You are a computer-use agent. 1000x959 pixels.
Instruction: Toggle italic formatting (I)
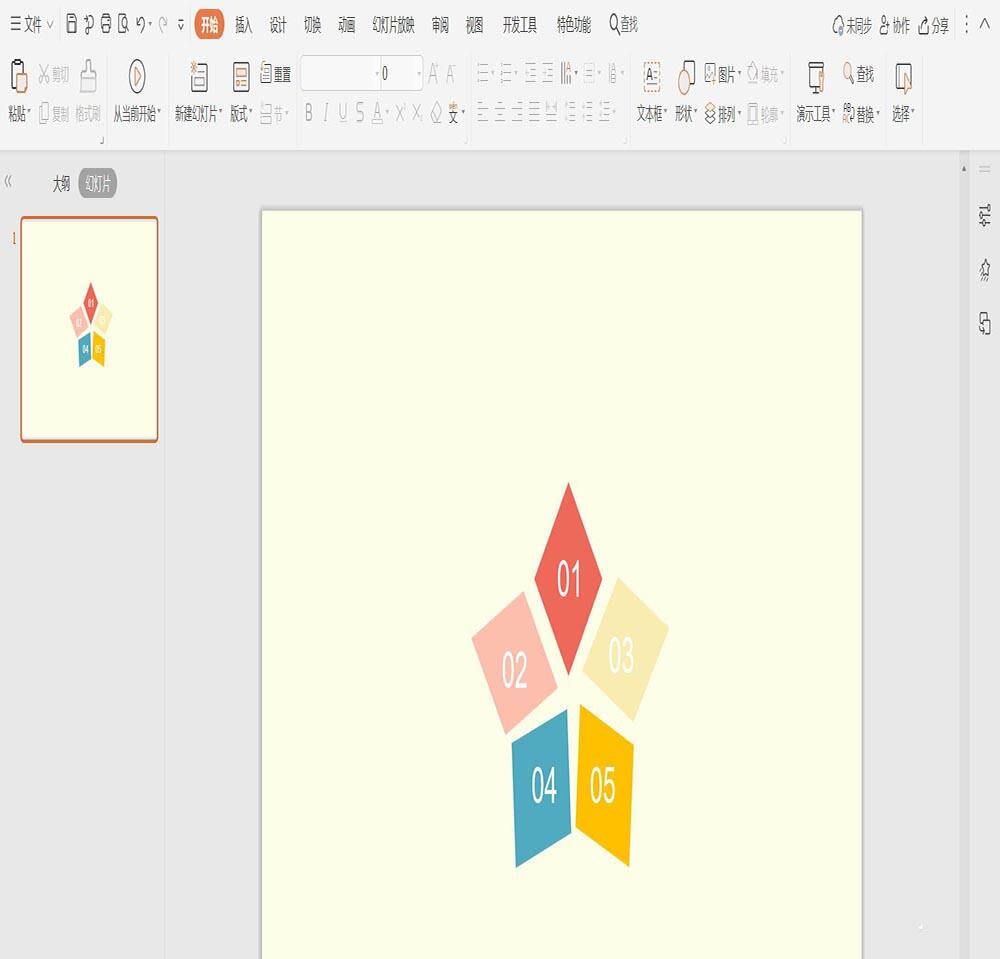(x=326, y=114)
